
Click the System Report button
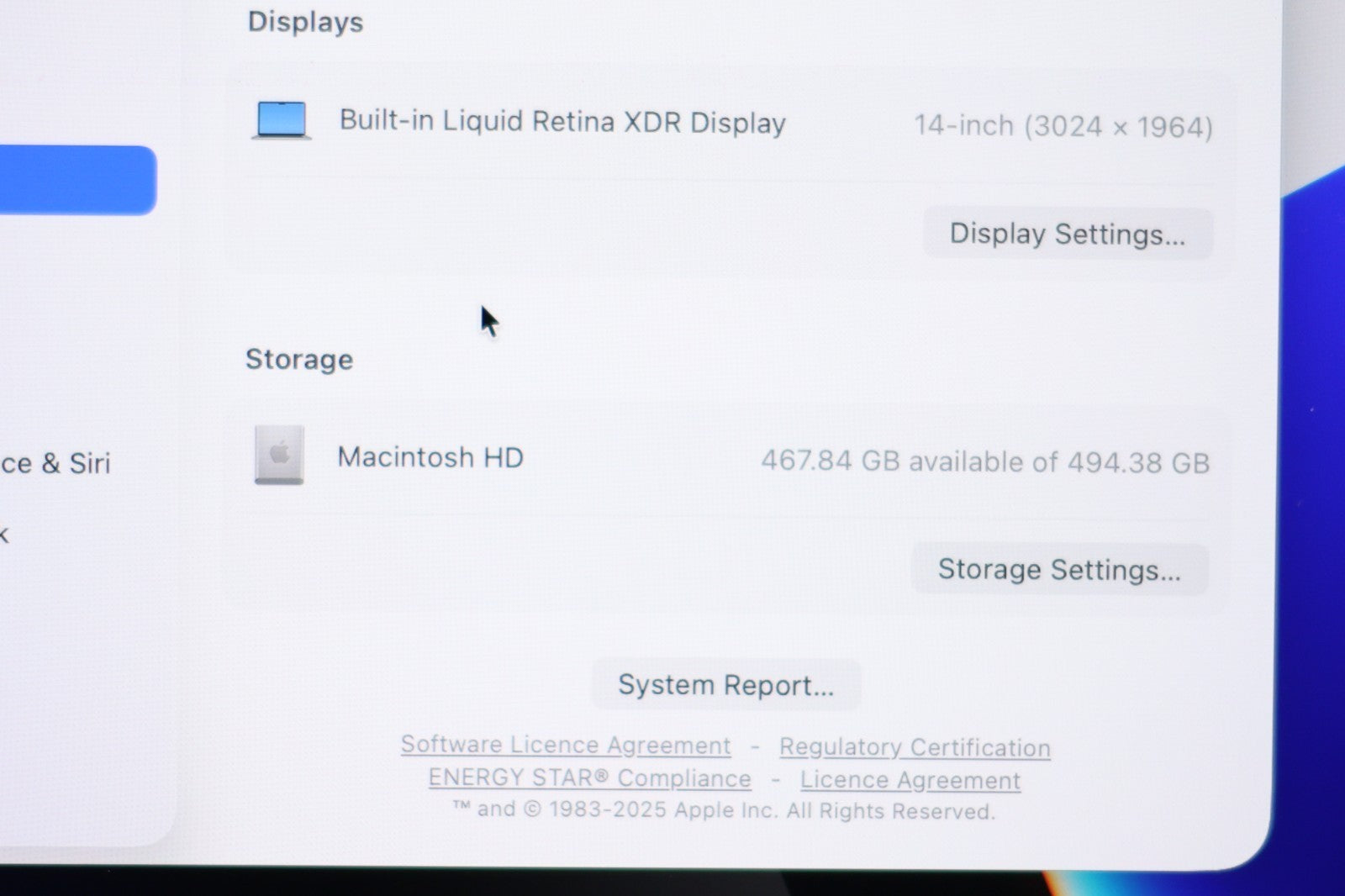click(x=725, y=685)
